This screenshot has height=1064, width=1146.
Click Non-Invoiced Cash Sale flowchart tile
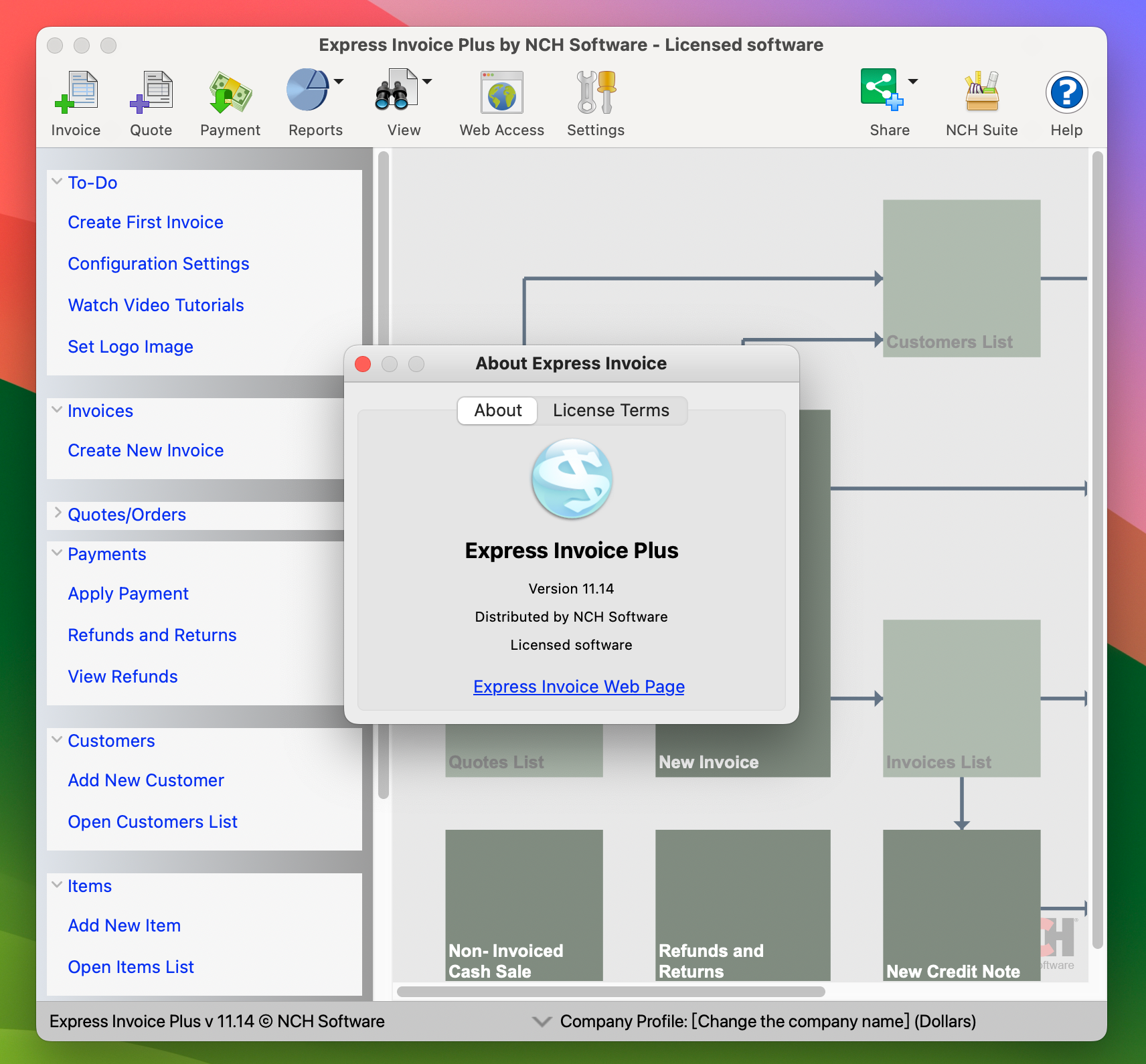pos(524,905)
